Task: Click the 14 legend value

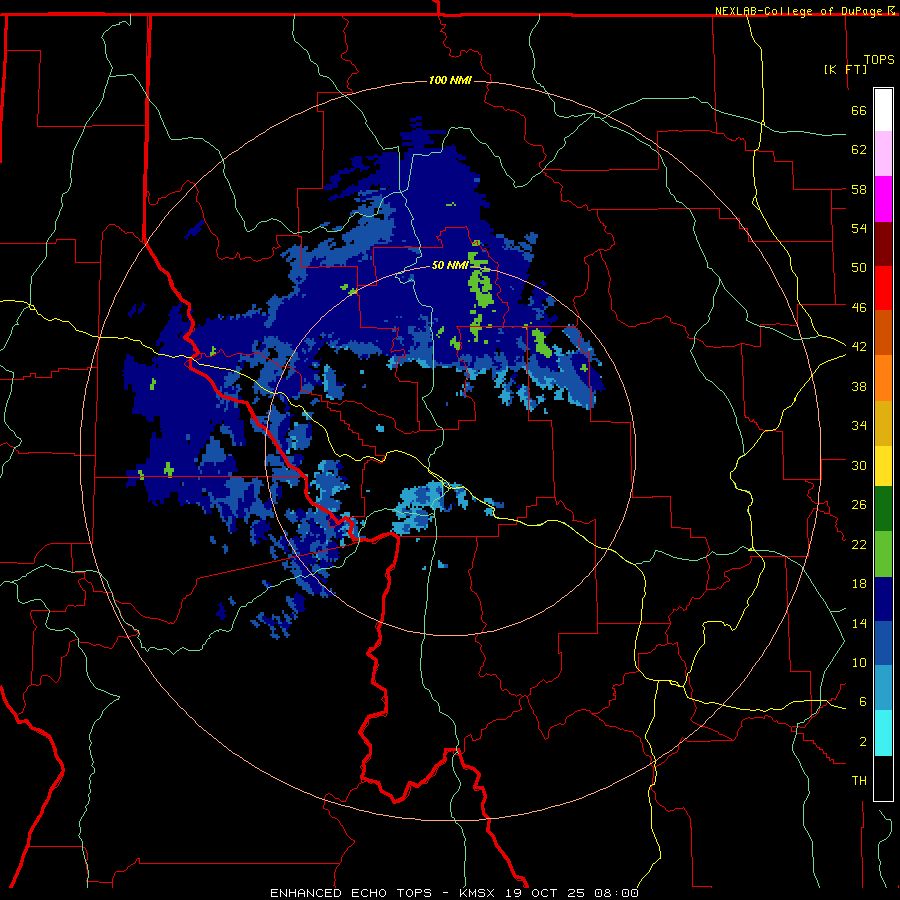Action: pyautogui.click(x=859, y=623)
